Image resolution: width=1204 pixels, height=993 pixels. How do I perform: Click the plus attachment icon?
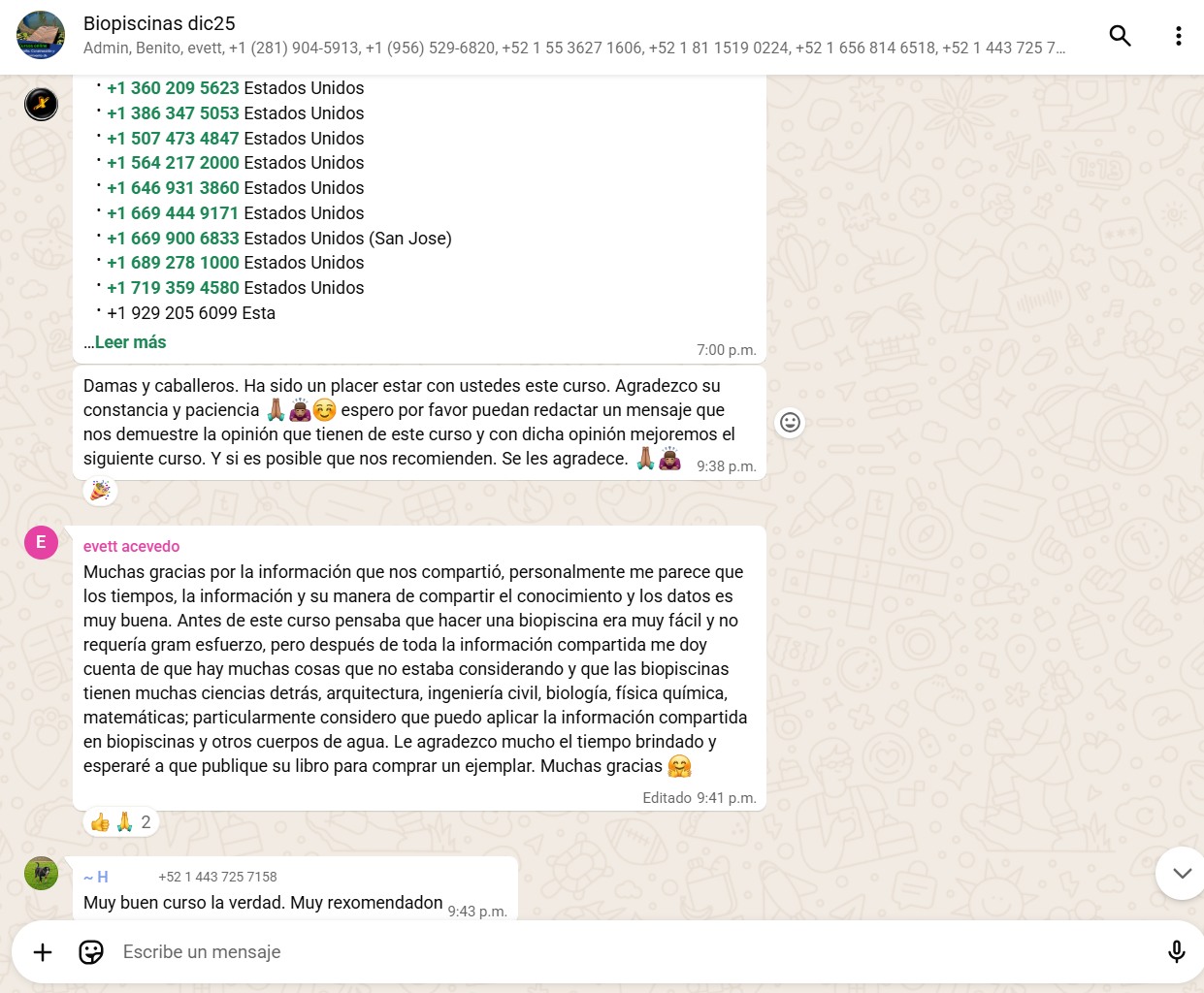[43, 951]
